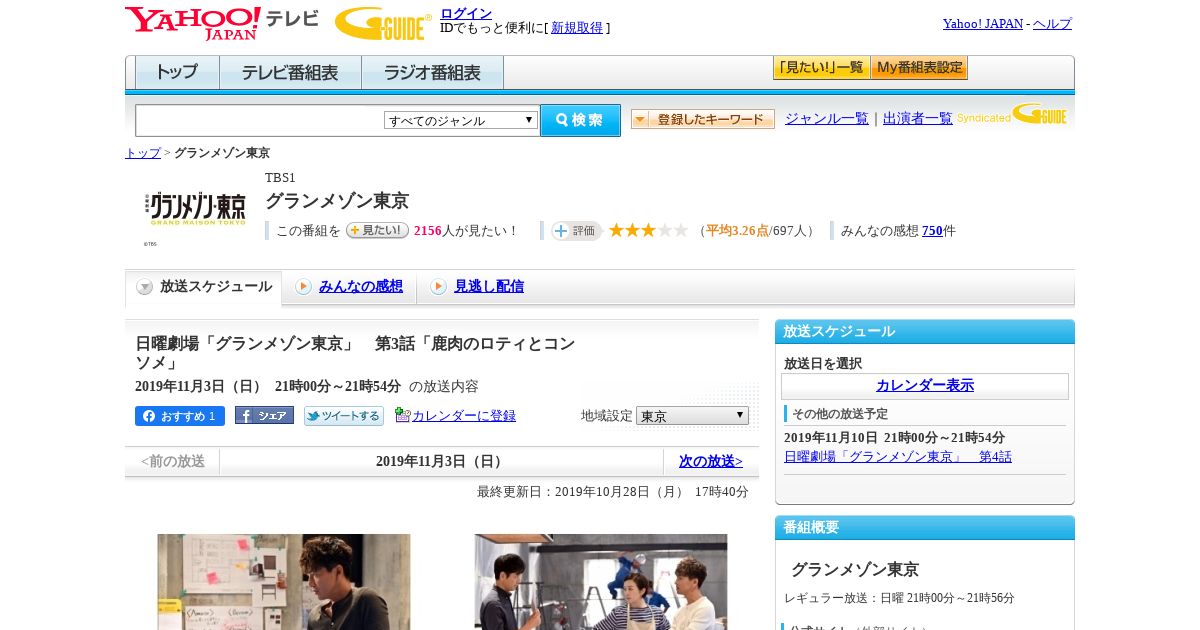This screenshot has height=630, width=1200.
Task: Click the 2019年11月3日（日） date bar text
Action: pos(441,462)
